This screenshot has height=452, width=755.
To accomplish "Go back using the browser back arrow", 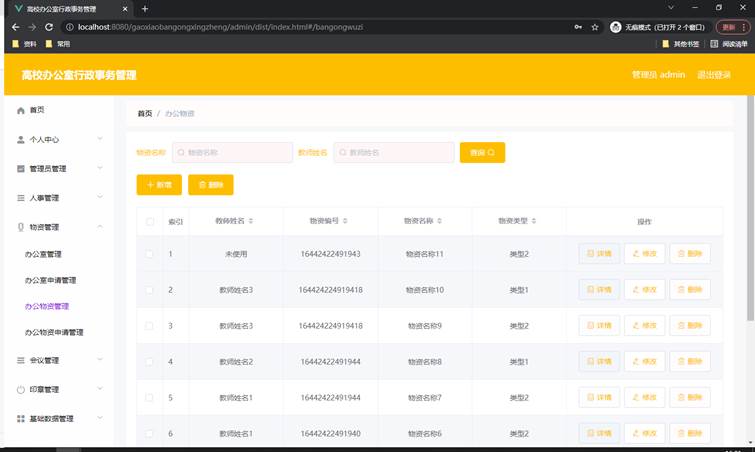I will (x=15, y=27).
